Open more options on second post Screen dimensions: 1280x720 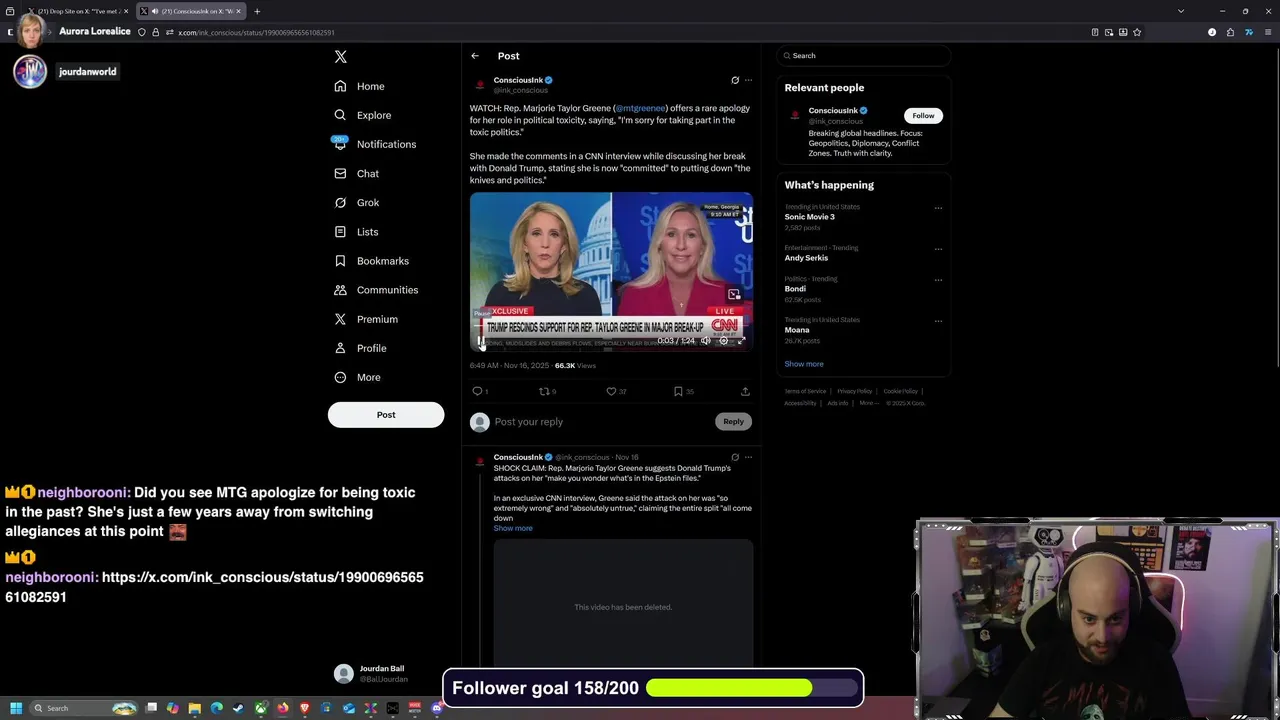748,457
